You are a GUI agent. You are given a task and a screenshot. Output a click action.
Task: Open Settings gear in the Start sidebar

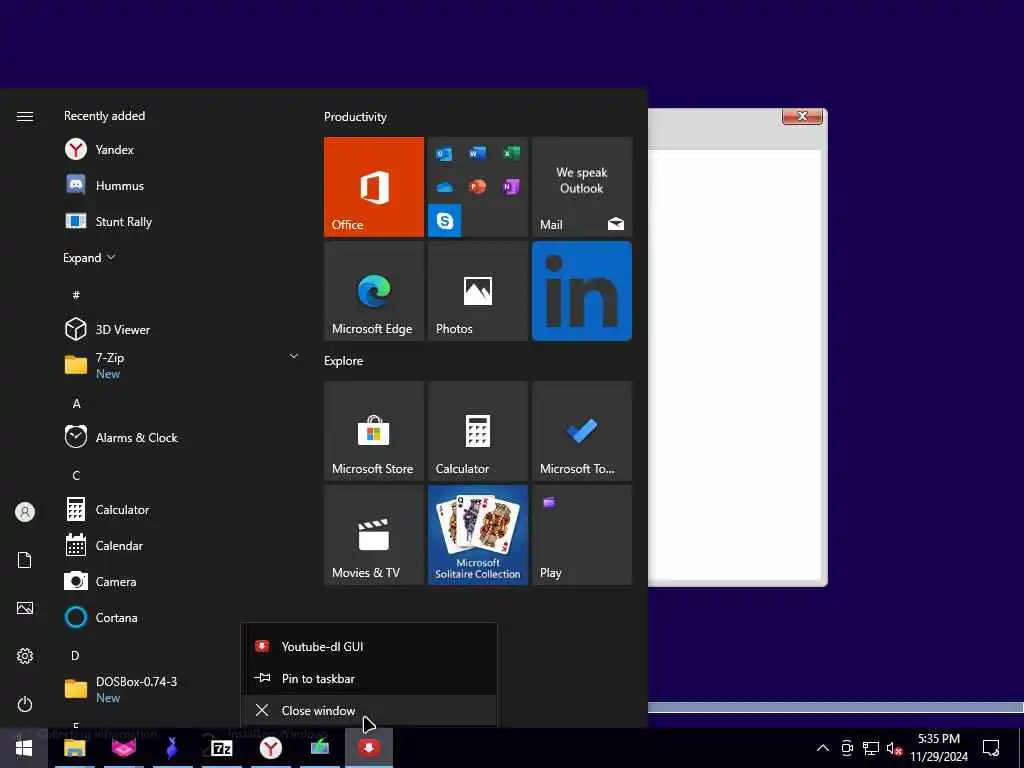click(x=25, y=656)
